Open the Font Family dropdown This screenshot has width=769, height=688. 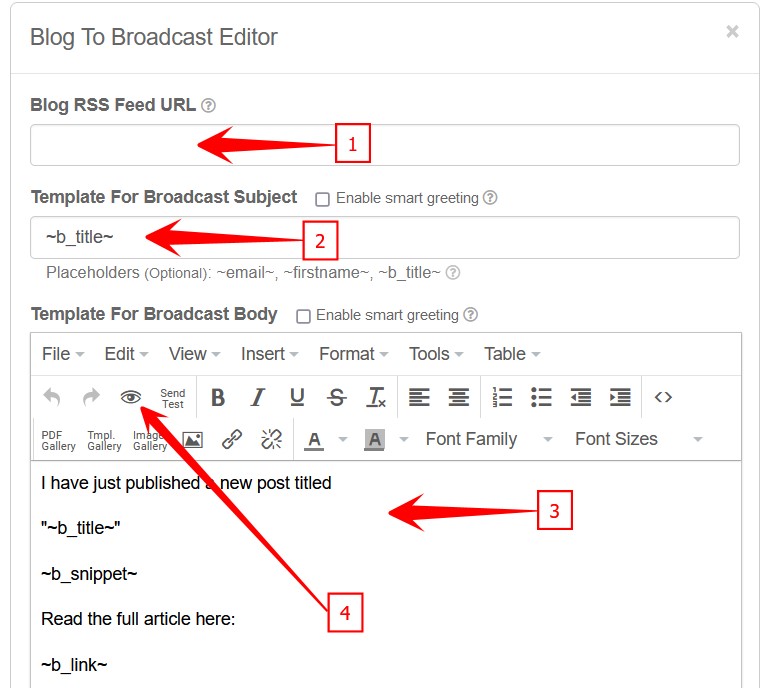coord(488,439)
